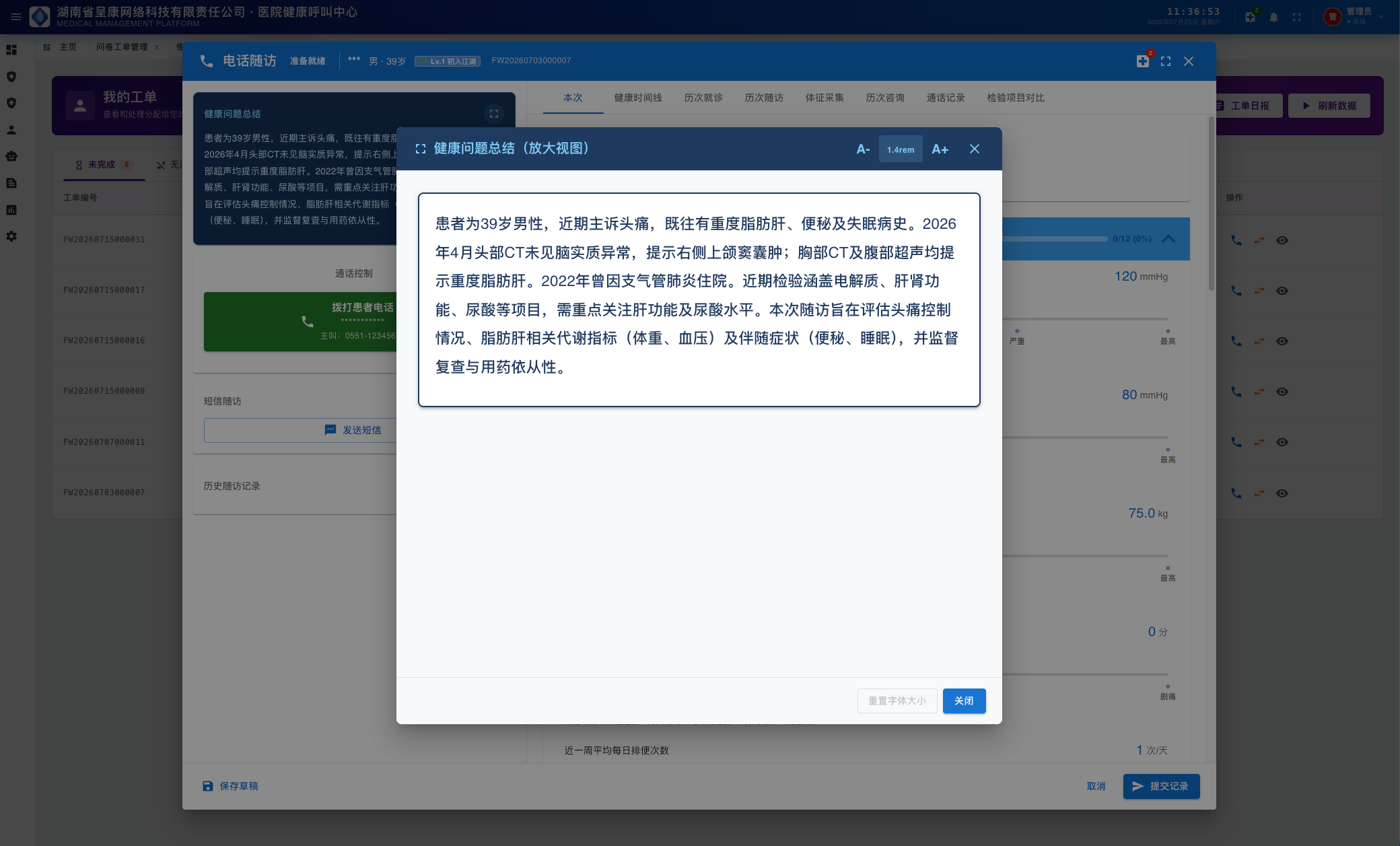Open the first shield icon in sidebar
The width and height of the screenshot is (1400, 846).
pos(11,77)
